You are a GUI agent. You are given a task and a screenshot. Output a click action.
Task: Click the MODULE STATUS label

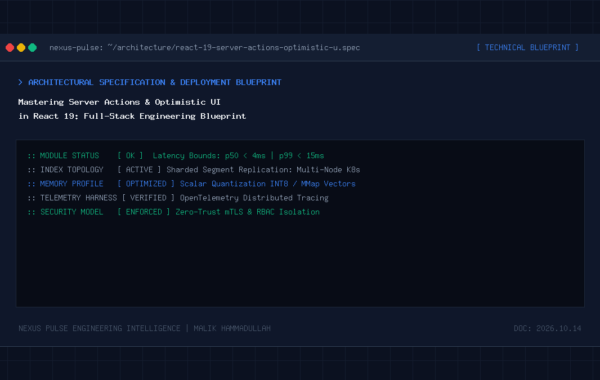pyautogui.click(x=69, y=156)
